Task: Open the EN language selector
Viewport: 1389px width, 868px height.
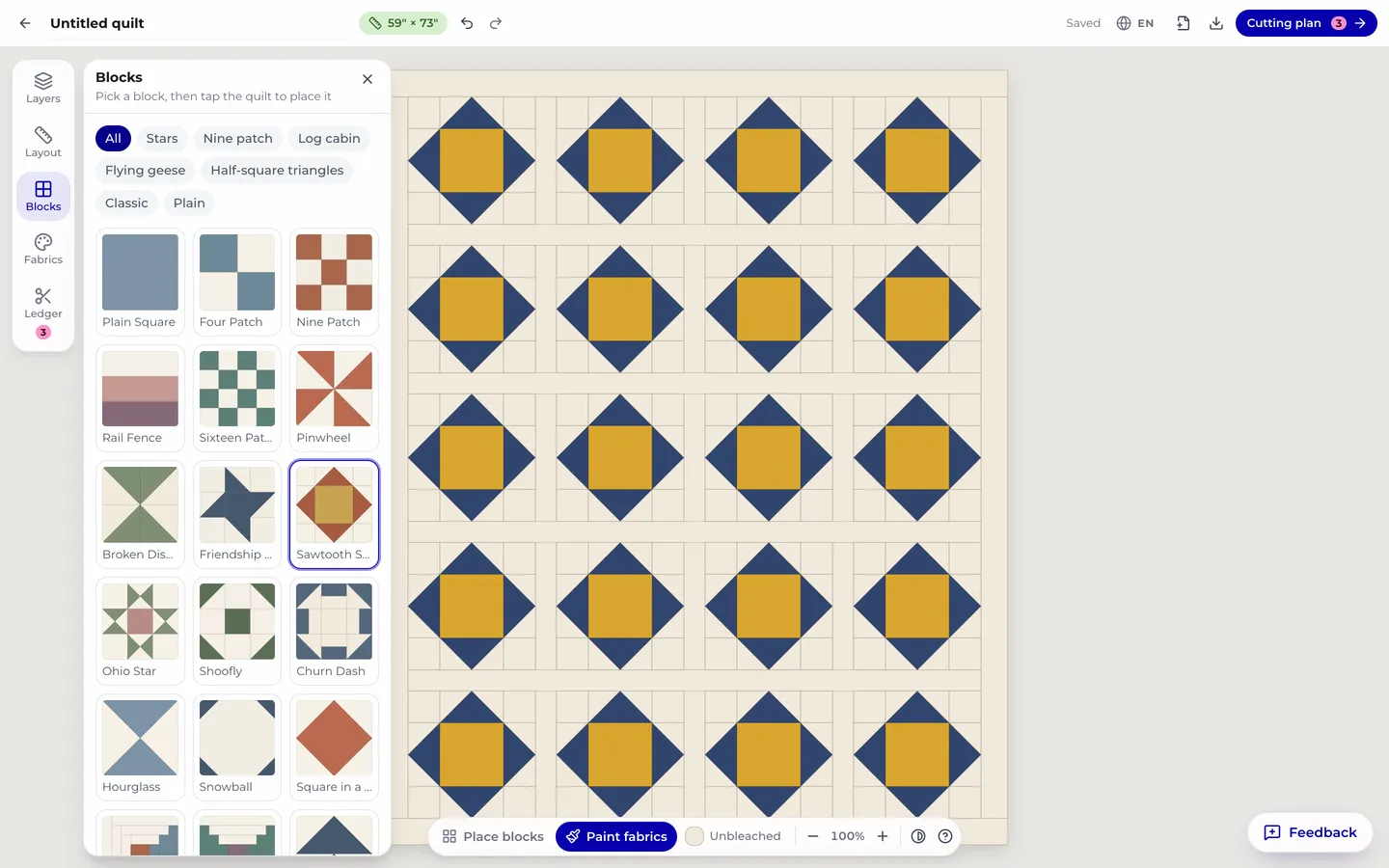Action: [x=1135, y=23]
